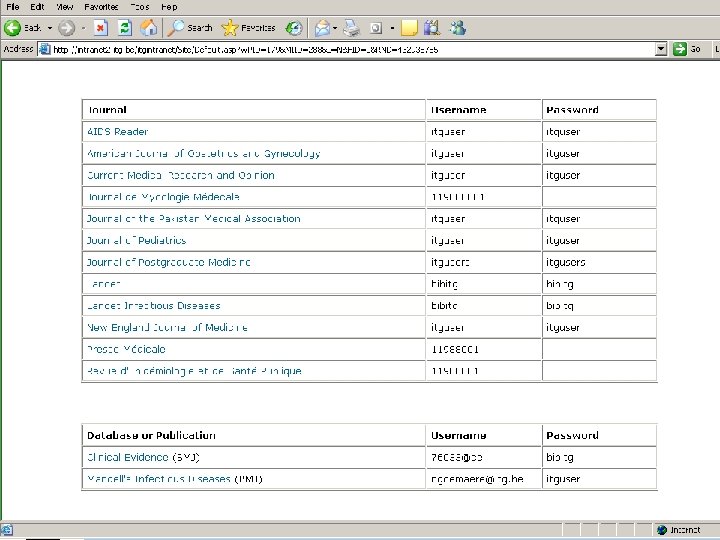Image resolution: width=720 pixels, height=540 pixels.
Task: Open Favorites with the star icon
Action: click(248, 28)
